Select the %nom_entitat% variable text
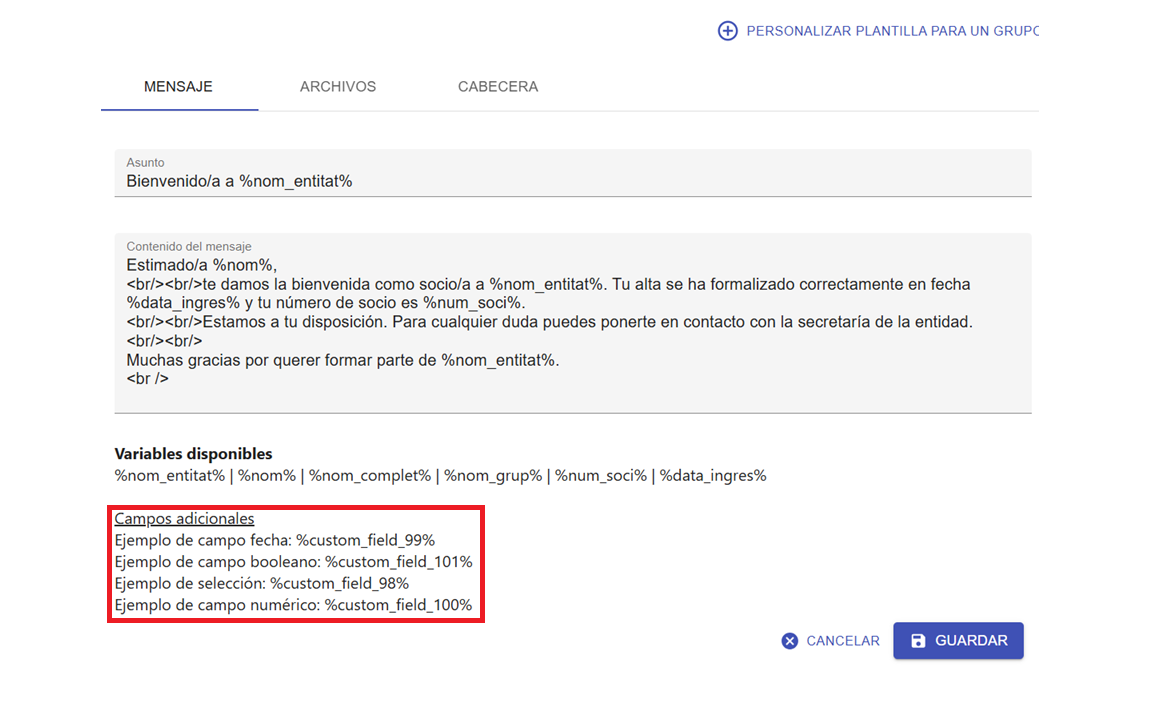The image size is (1152, 720). [x=170, y=476]
